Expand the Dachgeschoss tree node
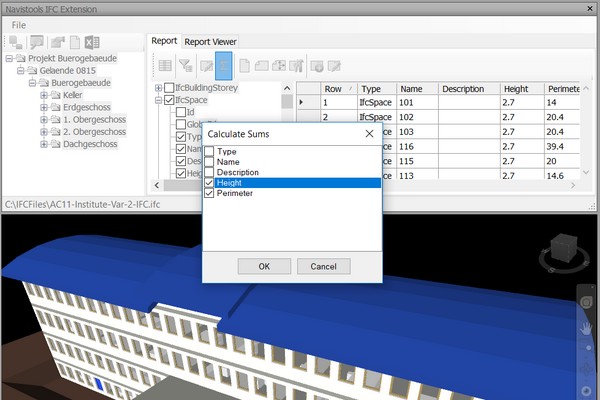The image size is (600, 400). point(45,144)
